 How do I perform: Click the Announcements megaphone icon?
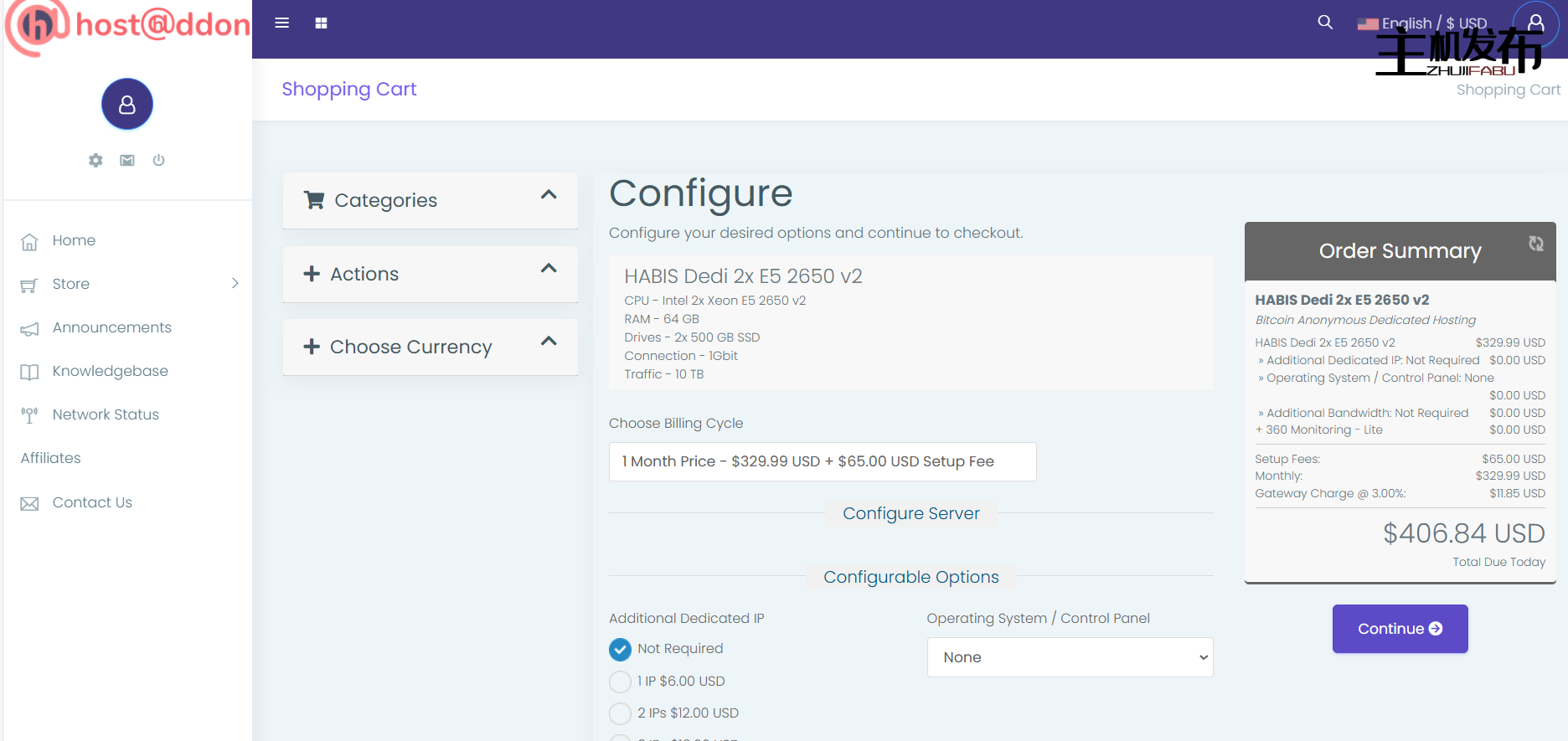click(29, 329)
